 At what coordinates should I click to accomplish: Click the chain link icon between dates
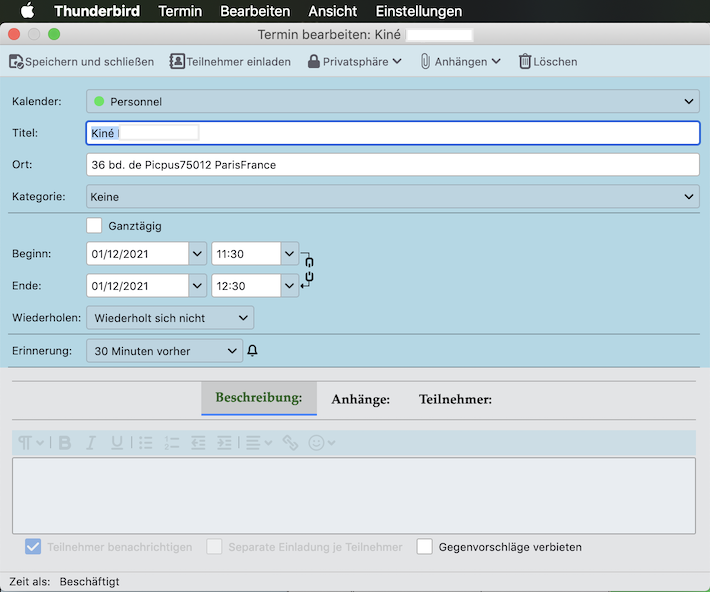pos(309,269)
